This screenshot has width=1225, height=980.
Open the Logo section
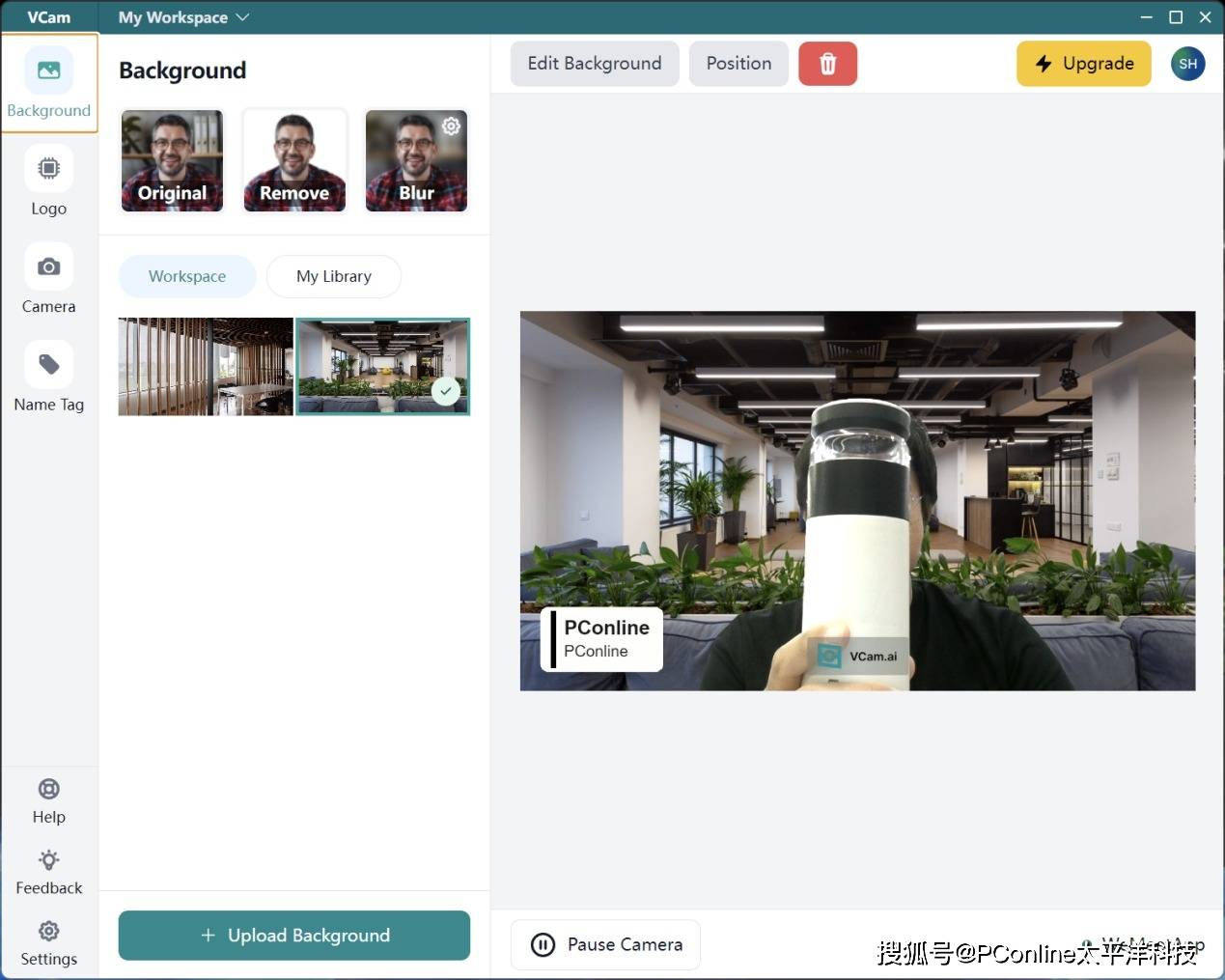click(49, 182)
